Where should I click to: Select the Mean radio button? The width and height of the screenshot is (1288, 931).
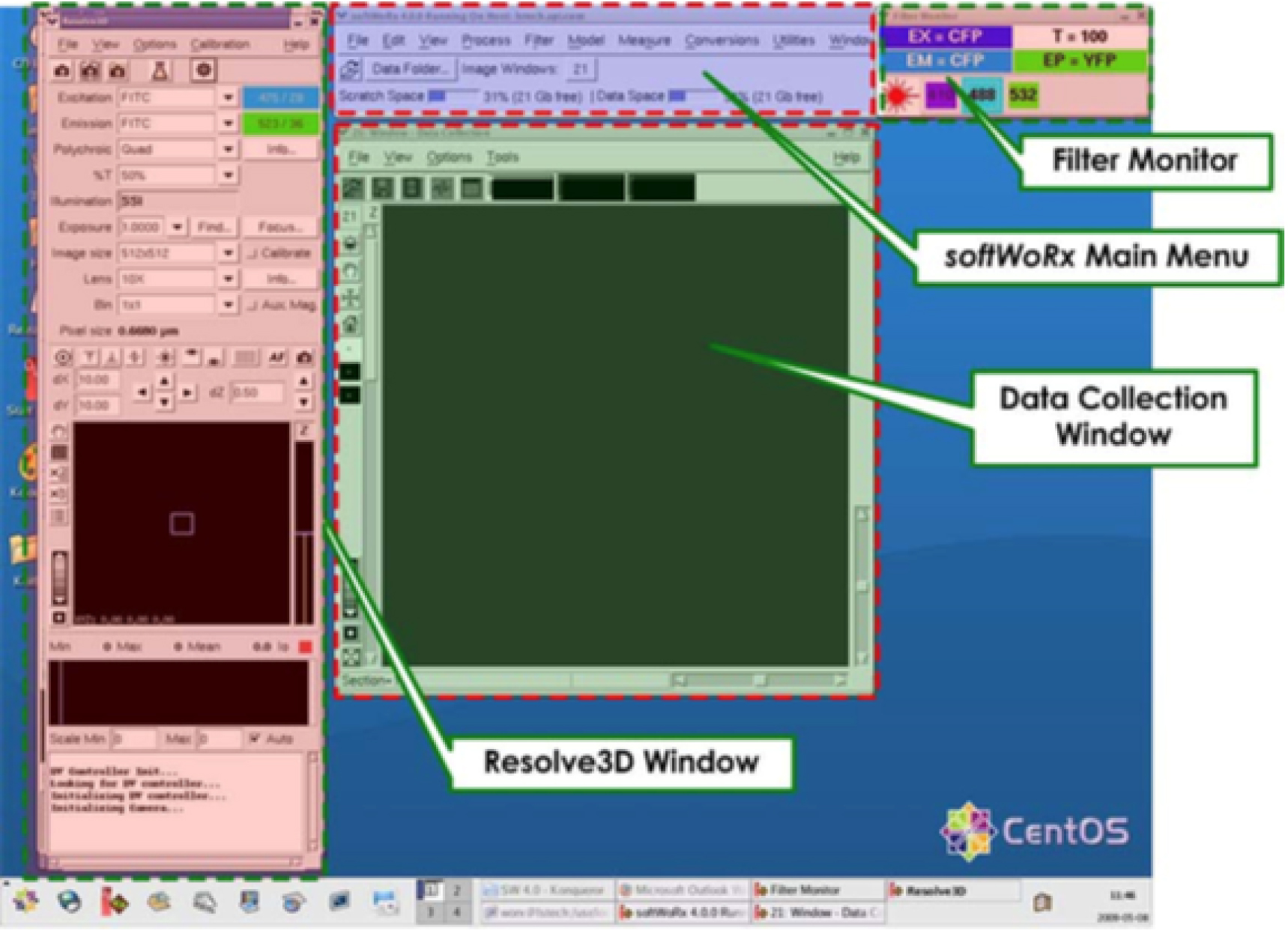(x=178, y=646)
